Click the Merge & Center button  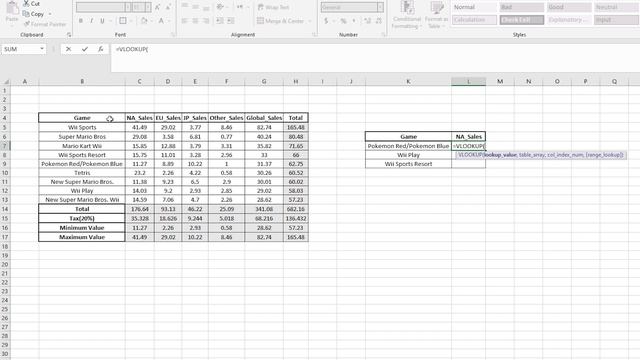pyautogui.click(x=280, y=21)
